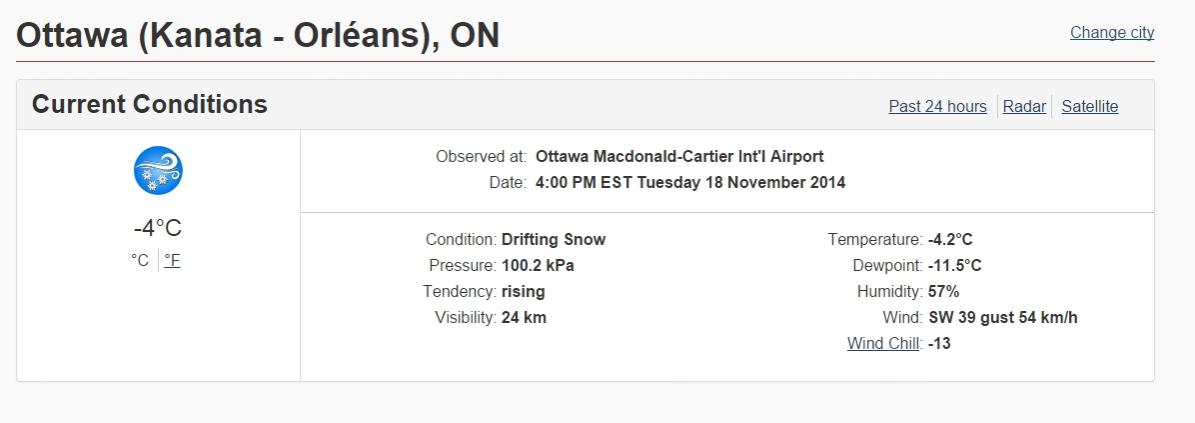Click the 24 km visibility value
This screenshot has height=423, width=1195.
coord(524,318)
